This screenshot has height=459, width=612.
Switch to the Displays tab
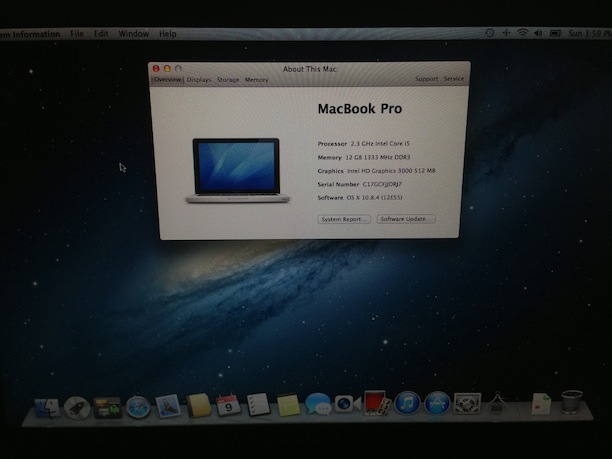click(199, 79)
